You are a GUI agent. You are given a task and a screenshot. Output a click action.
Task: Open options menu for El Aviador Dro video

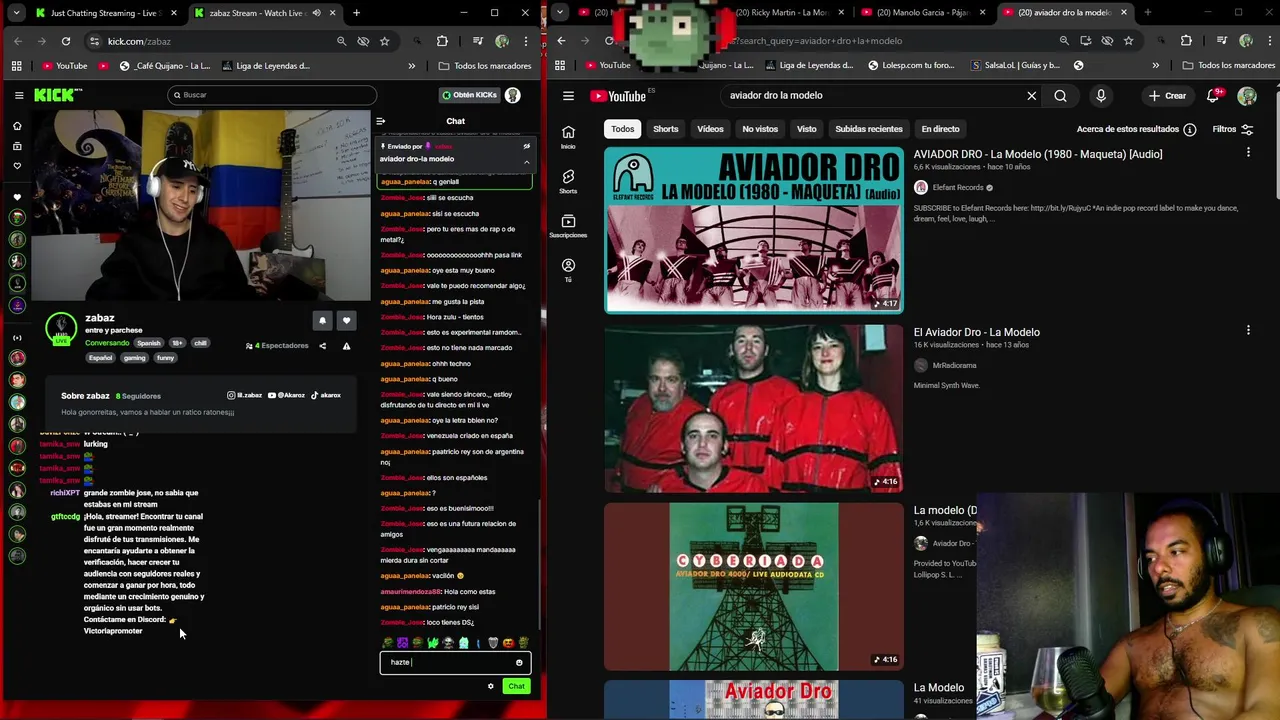[x=1248, y=330]
